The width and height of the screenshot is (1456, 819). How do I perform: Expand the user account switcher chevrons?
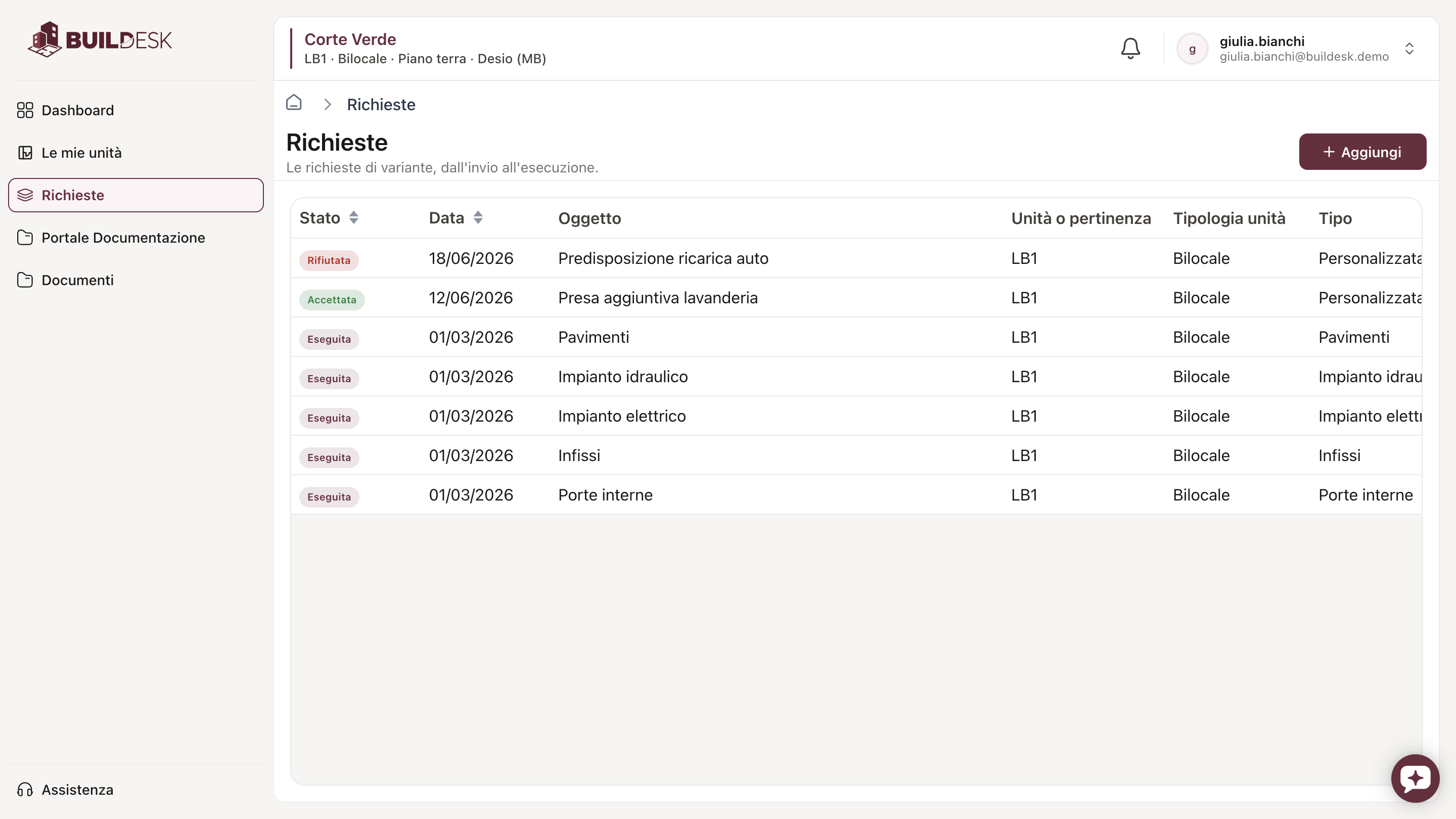pyautogui.click(x=1409, y=49)
